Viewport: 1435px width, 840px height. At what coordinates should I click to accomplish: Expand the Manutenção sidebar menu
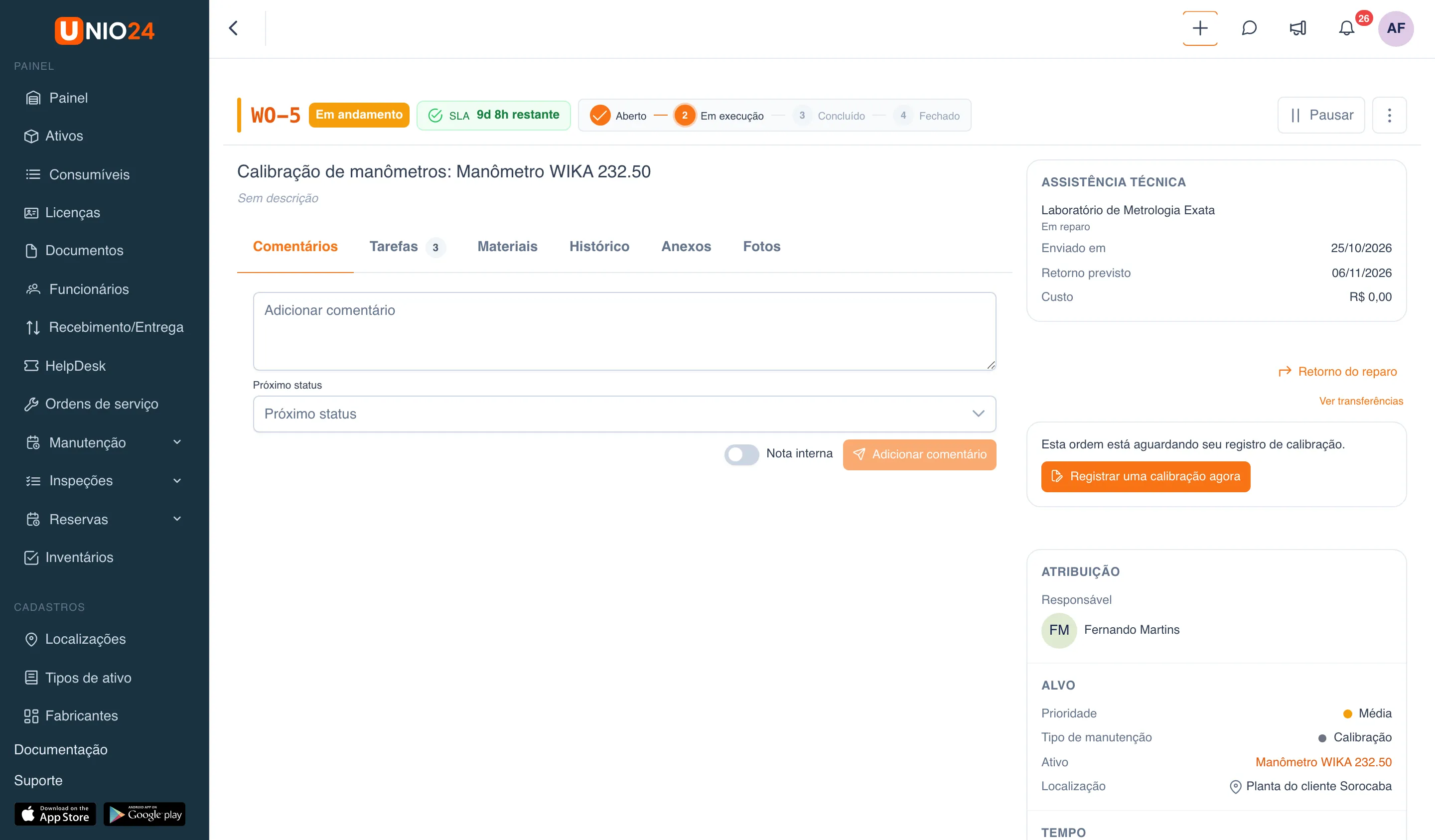pyautogui.click(x=104, y=442)
